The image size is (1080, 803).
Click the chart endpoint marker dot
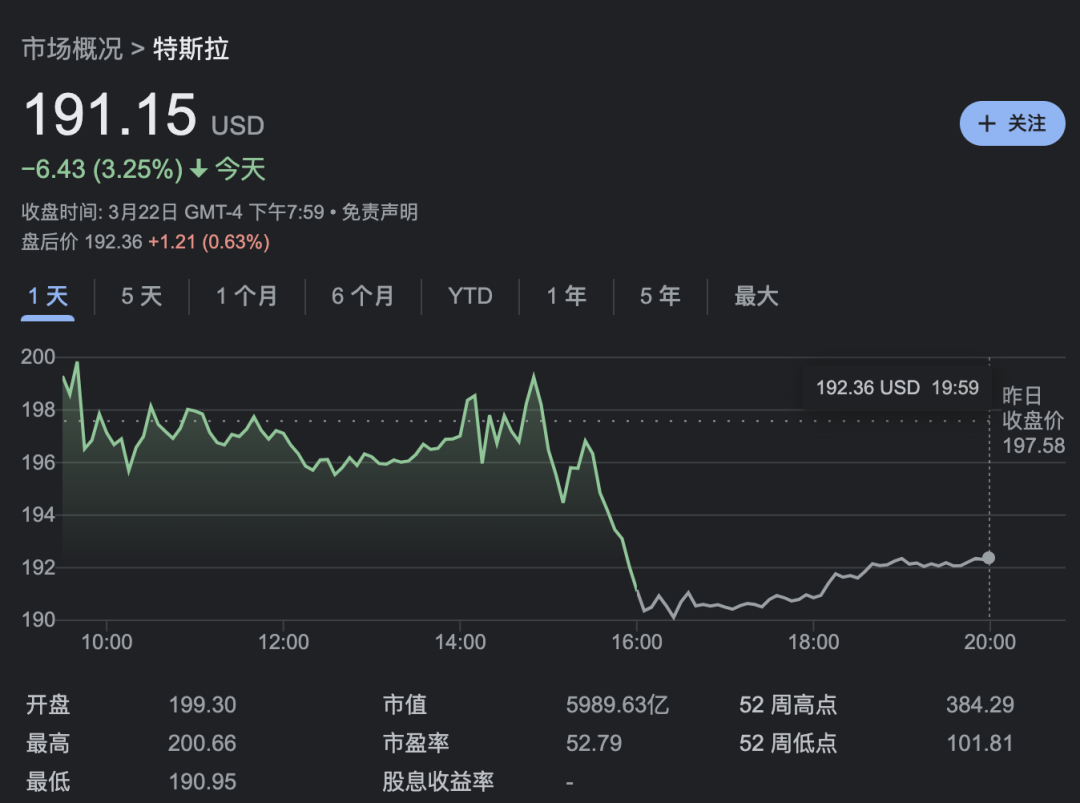pos(988,558)
